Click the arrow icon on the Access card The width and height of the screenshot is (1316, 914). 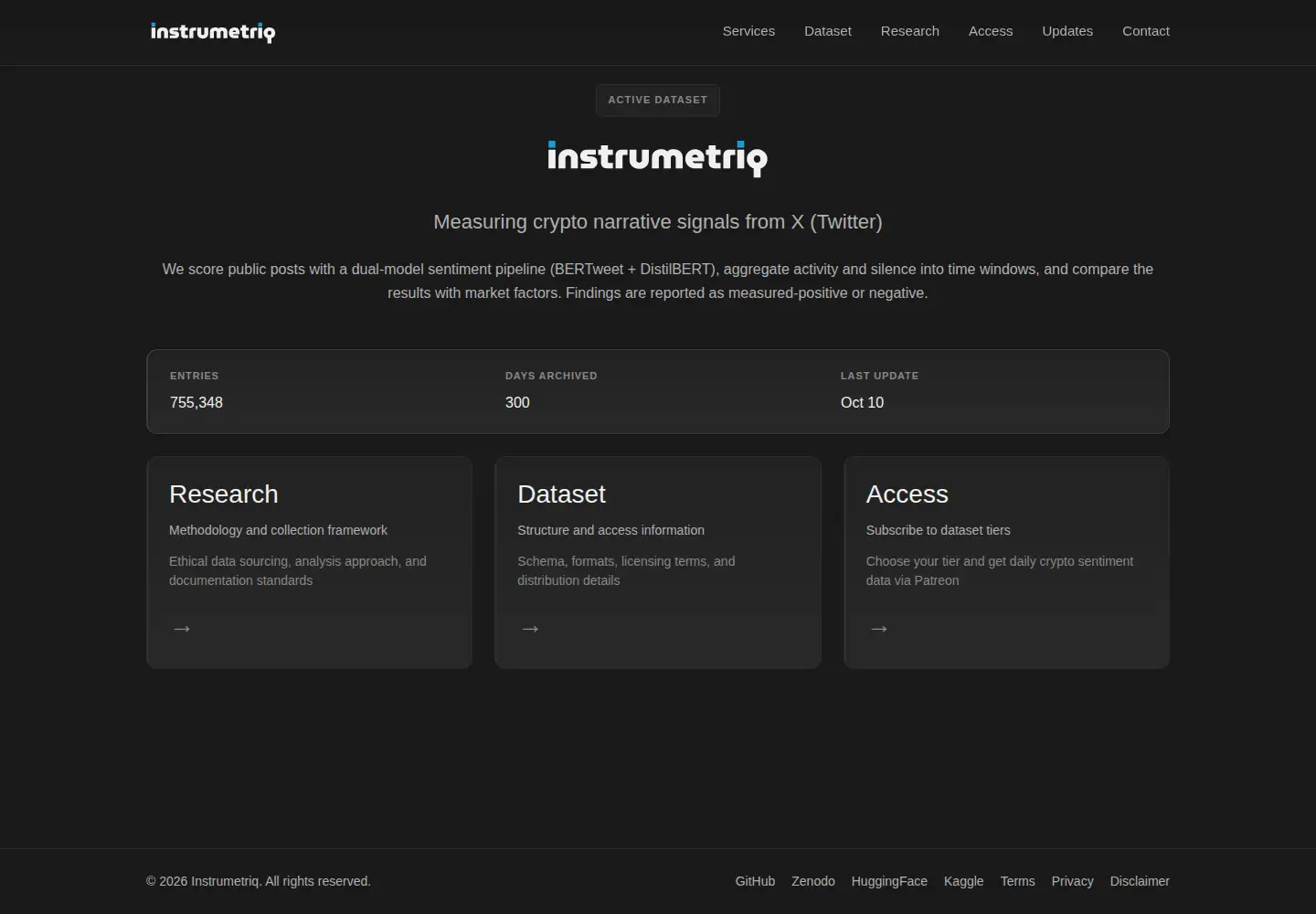point(879,629)
